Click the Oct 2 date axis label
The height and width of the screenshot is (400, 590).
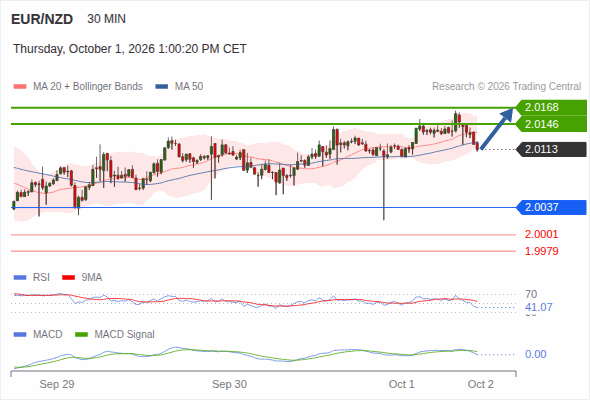point(481,384)
